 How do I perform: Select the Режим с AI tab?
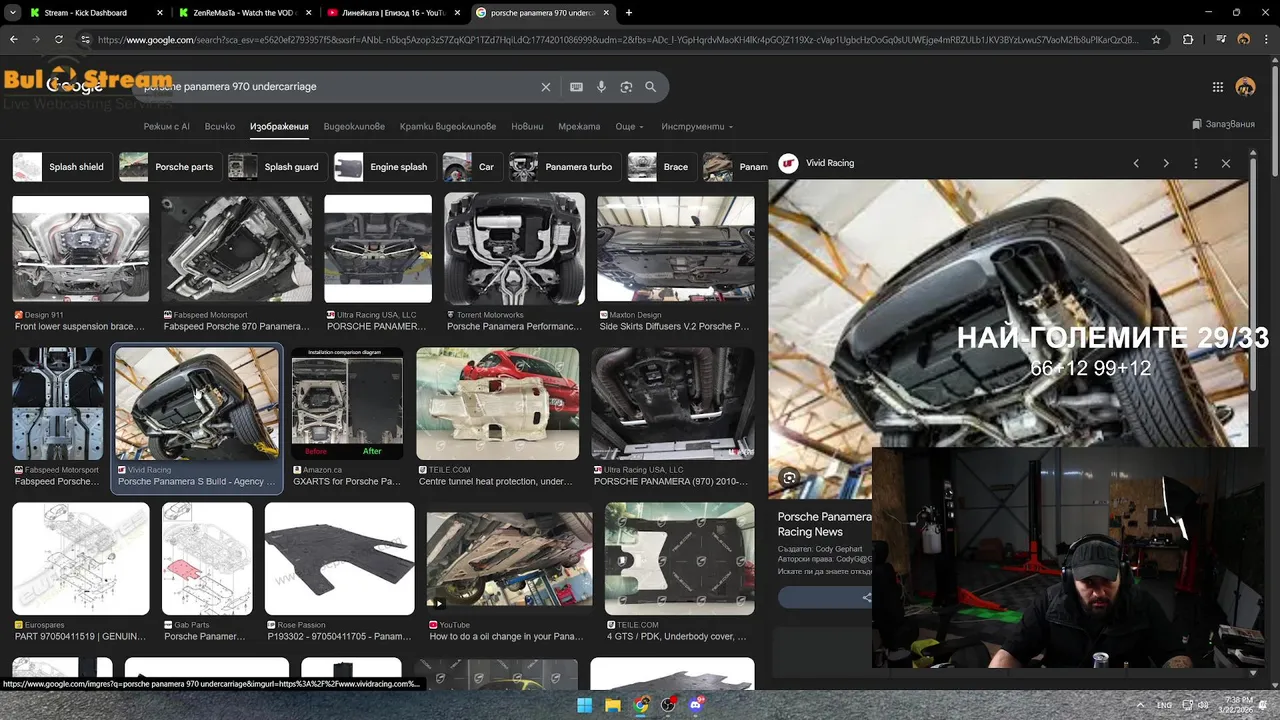(166, 127)
